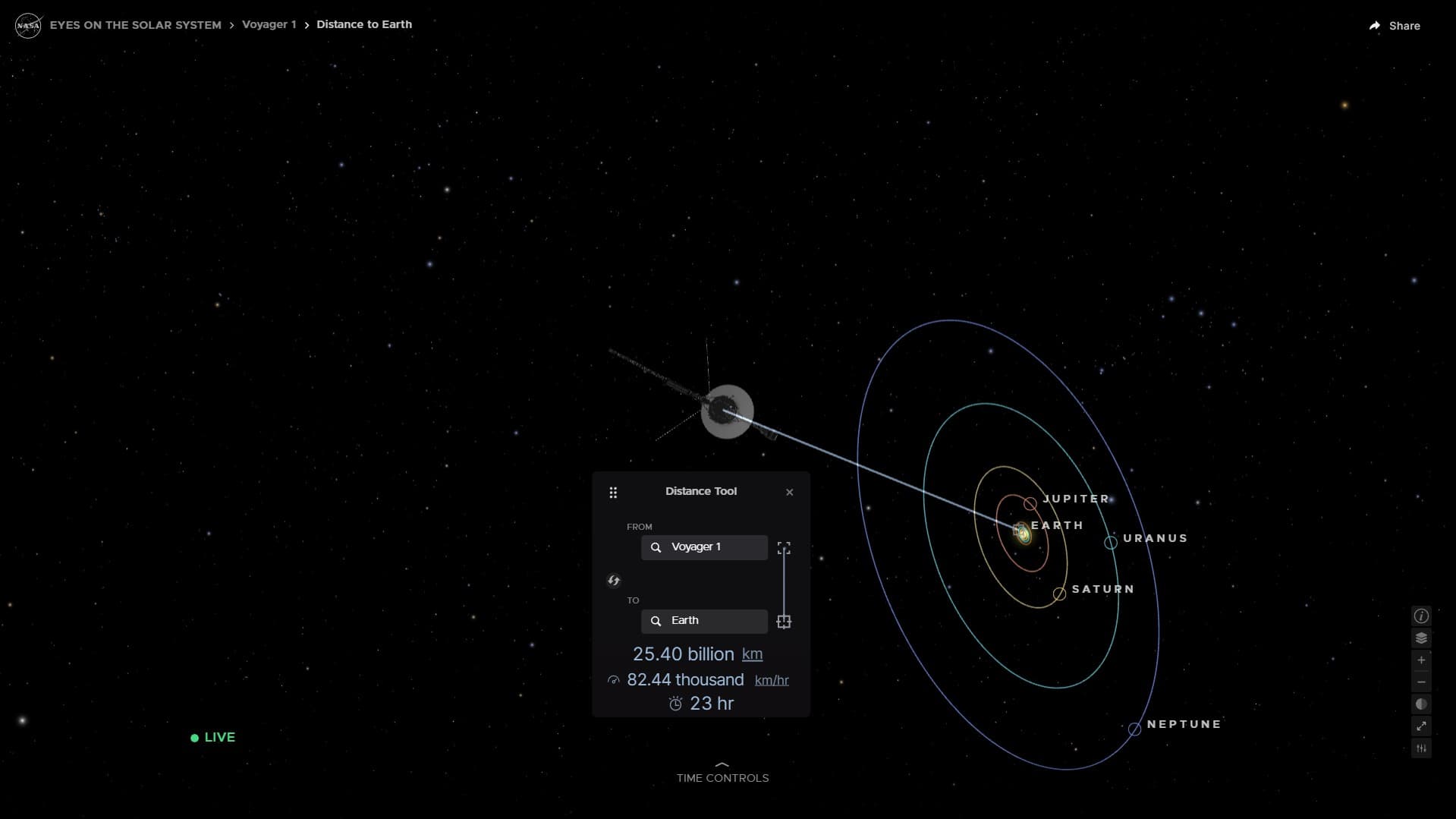Select the Jupiter label
Image resolution: width=1456 pixels, height=819 pixels.
(1076, 499)
